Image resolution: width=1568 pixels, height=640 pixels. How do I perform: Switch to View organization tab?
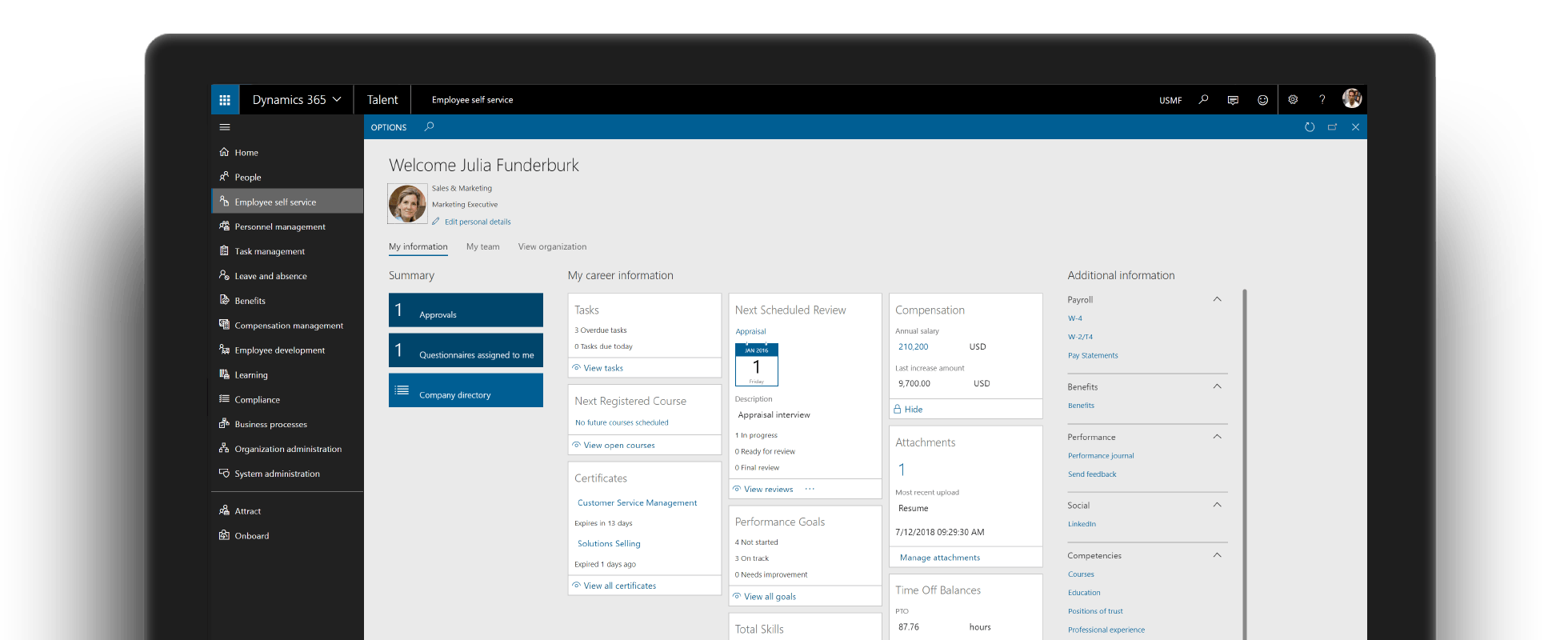click(x=552, y=246)
